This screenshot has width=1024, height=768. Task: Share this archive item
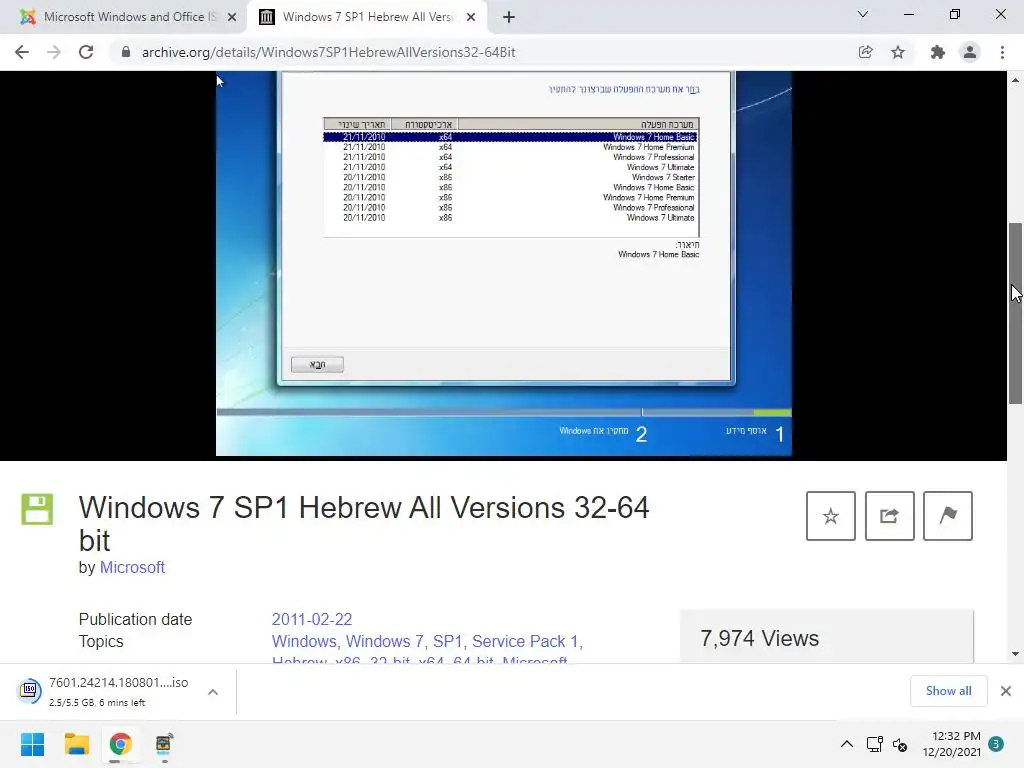coord(889,516)
